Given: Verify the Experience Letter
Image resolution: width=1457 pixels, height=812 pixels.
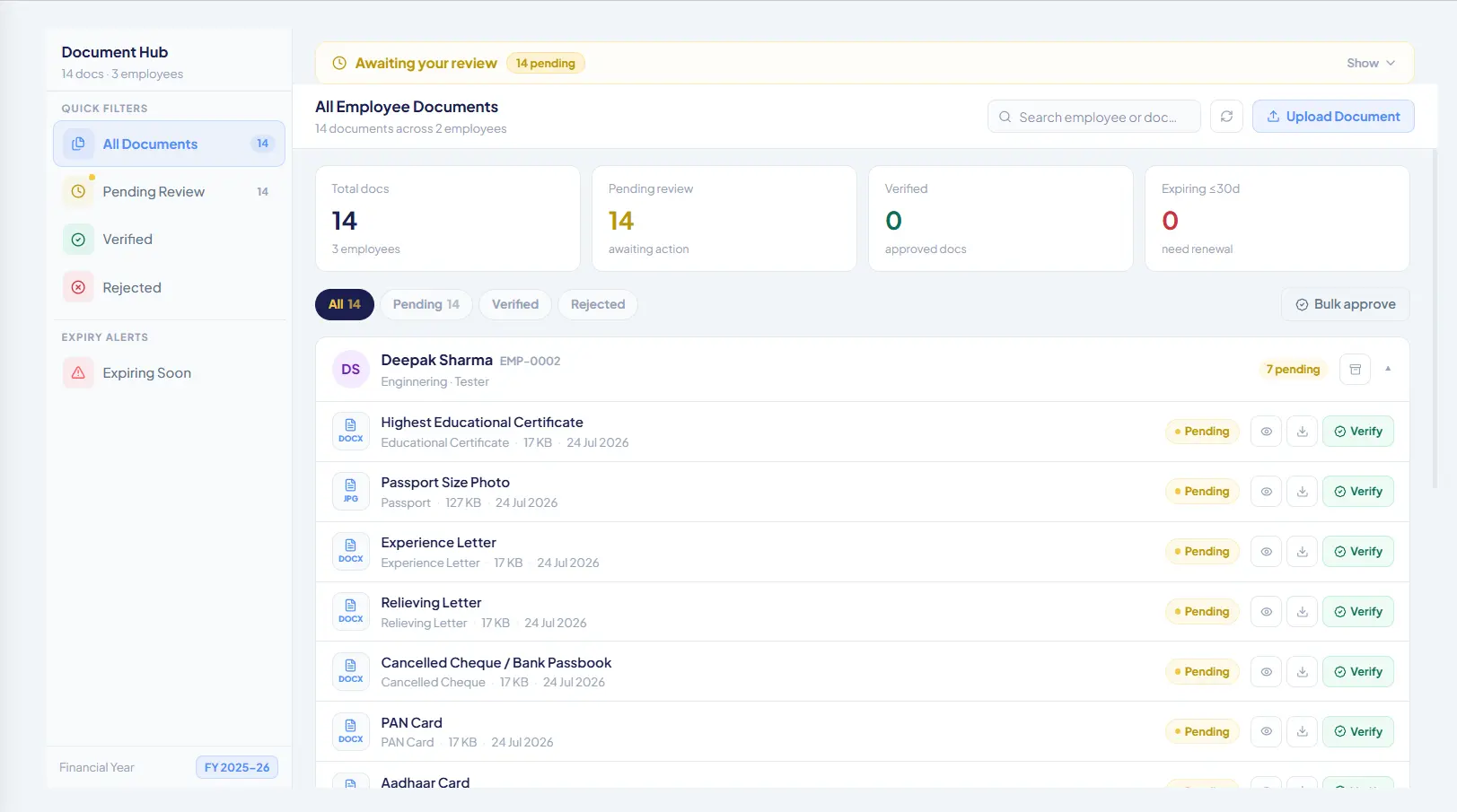Looking at the screenshot, I should tap(1358, 552).
